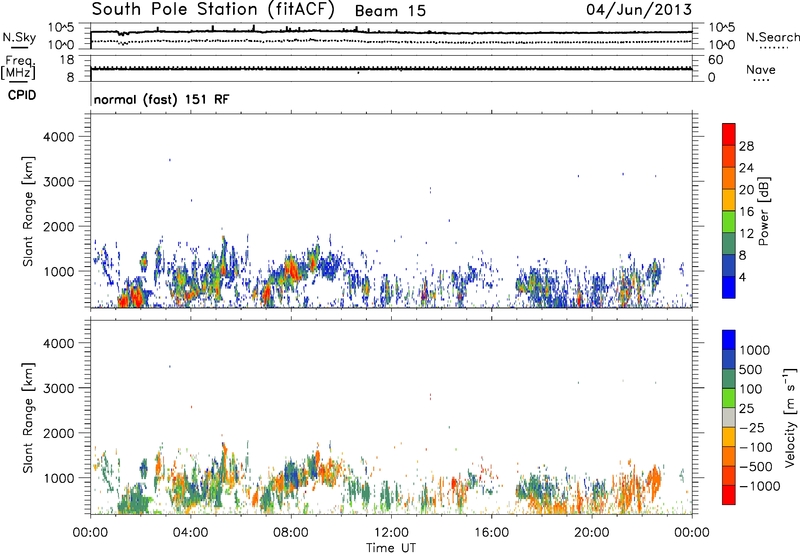Click the "4" label on the power colorbar
Image resolution: width=800 pixels, height=554 pixels.
tap(742, 277)
